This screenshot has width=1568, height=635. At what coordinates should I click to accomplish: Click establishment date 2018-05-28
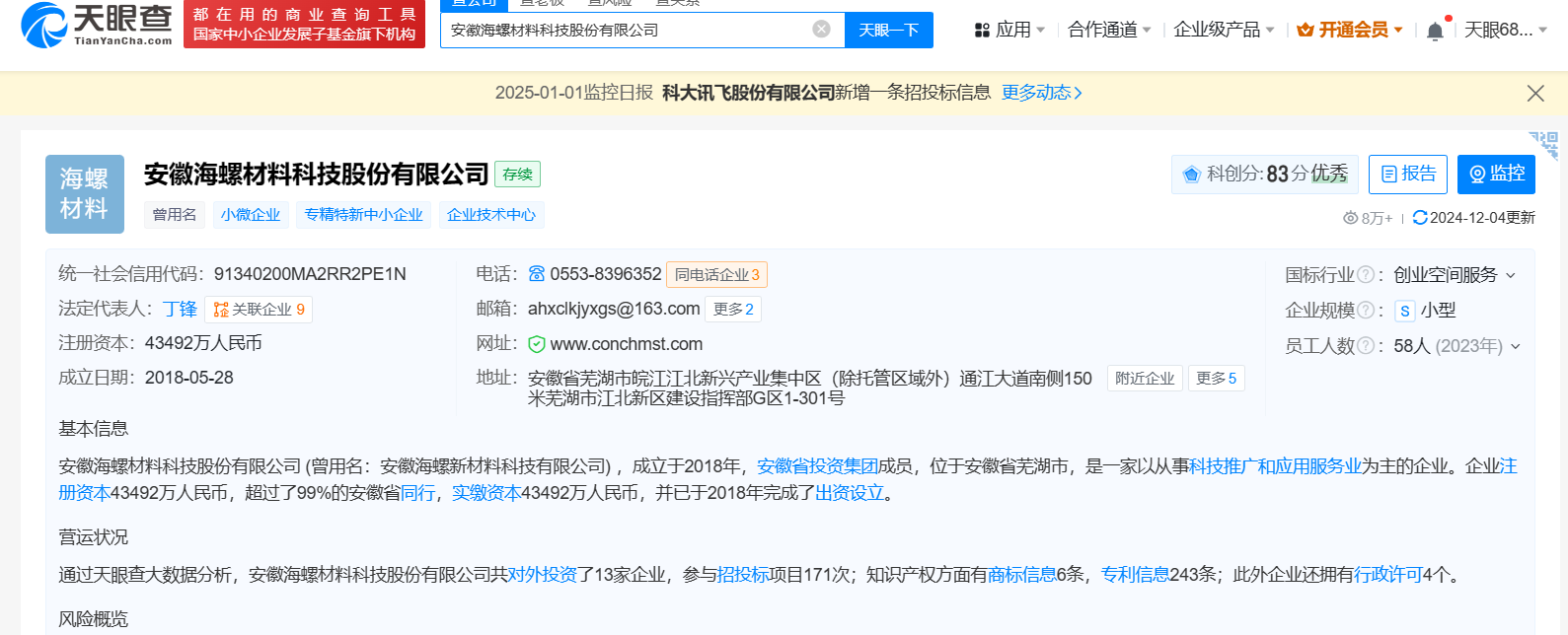point(189,378)
